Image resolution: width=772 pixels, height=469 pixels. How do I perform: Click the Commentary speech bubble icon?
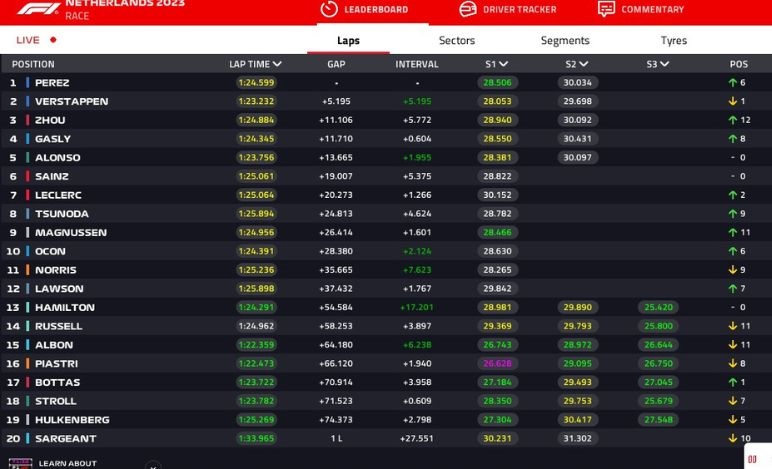pyautogui.click(x=606, y=9)
